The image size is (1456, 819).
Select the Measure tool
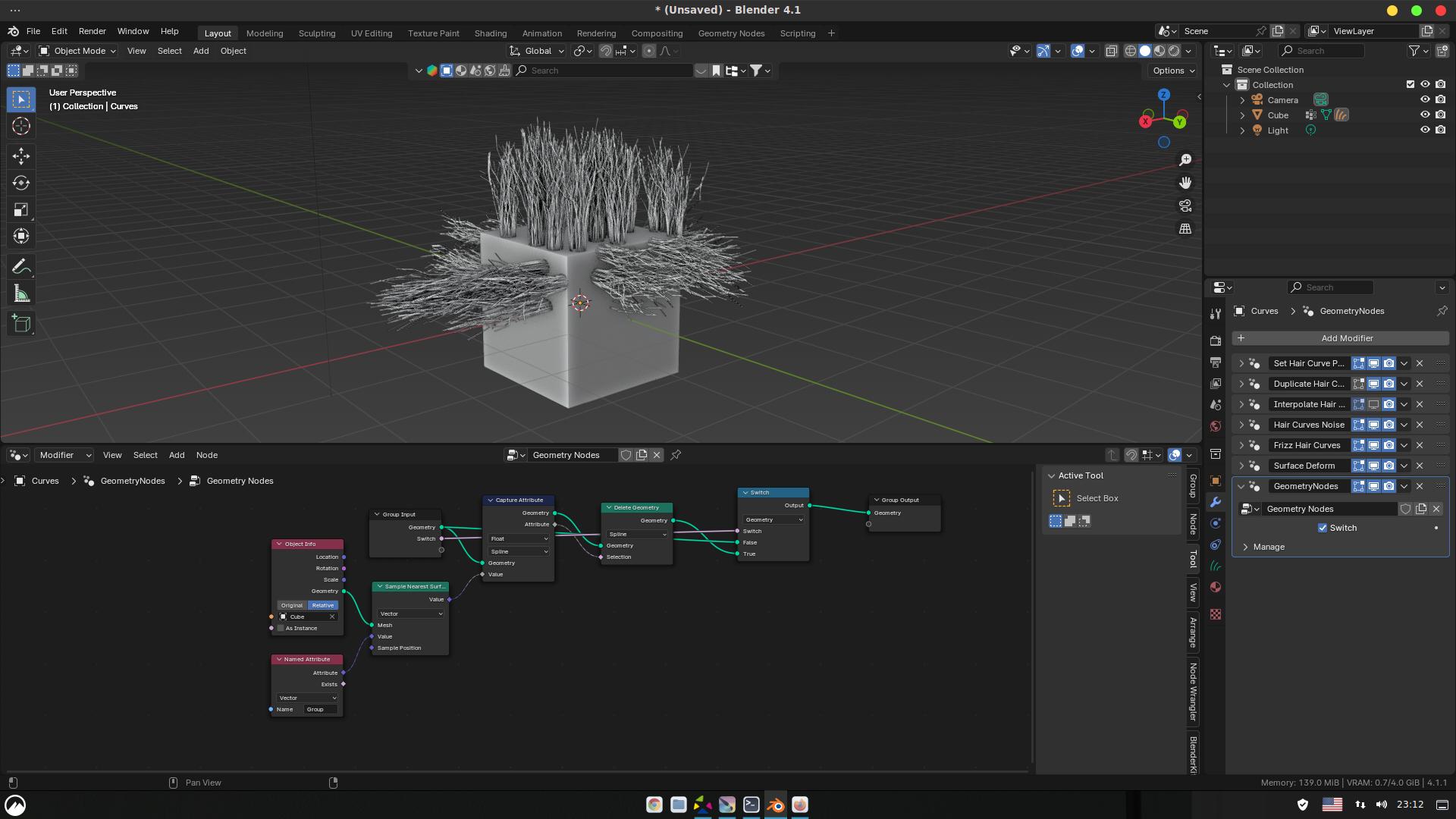[x=21, y=293]
